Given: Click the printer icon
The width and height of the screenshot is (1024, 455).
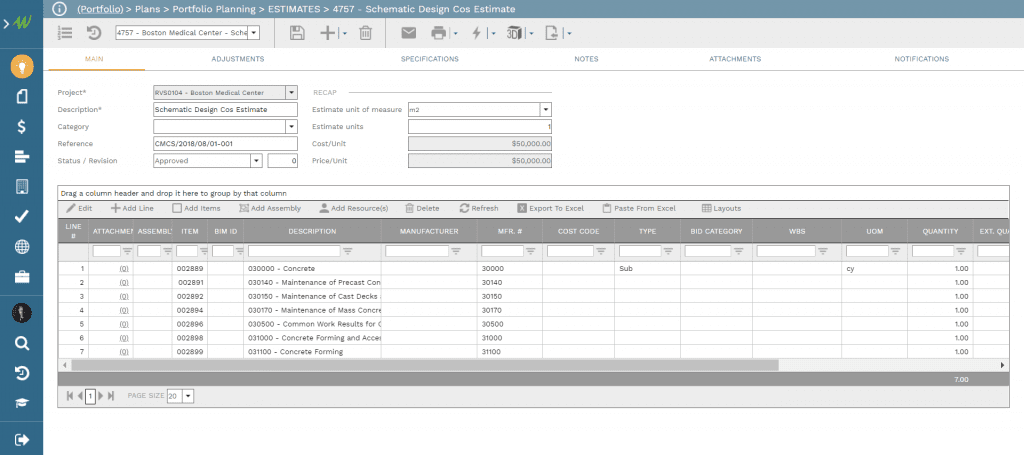Looking at the screenshot, I should point(438,33).
